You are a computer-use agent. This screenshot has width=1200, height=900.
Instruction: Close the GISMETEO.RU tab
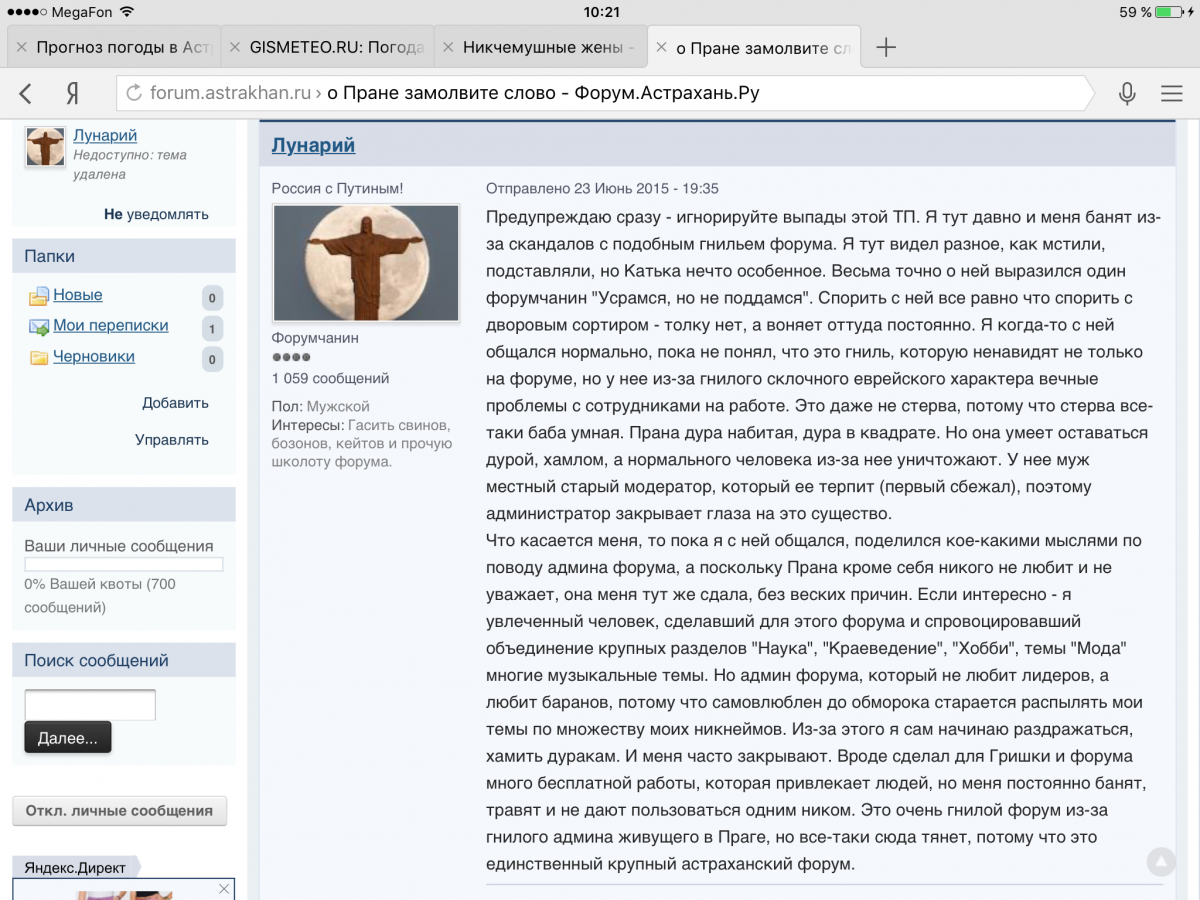[x=235, y=47]
